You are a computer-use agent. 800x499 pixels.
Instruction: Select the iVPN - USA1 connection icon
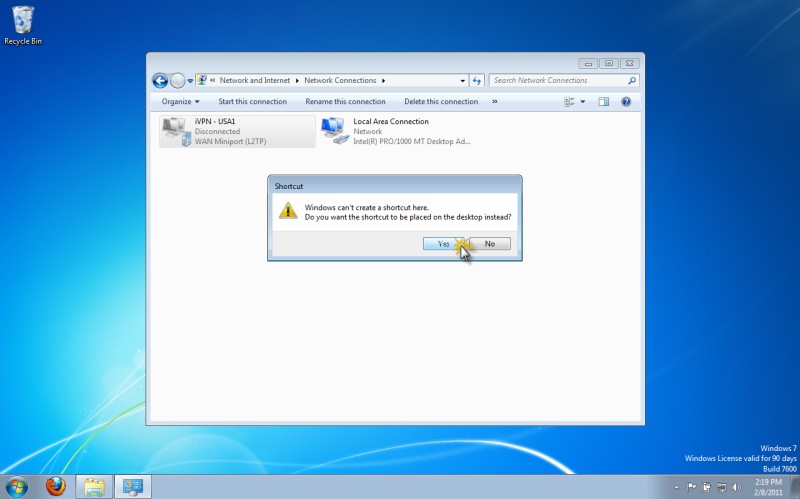click(x=177, y=131)
